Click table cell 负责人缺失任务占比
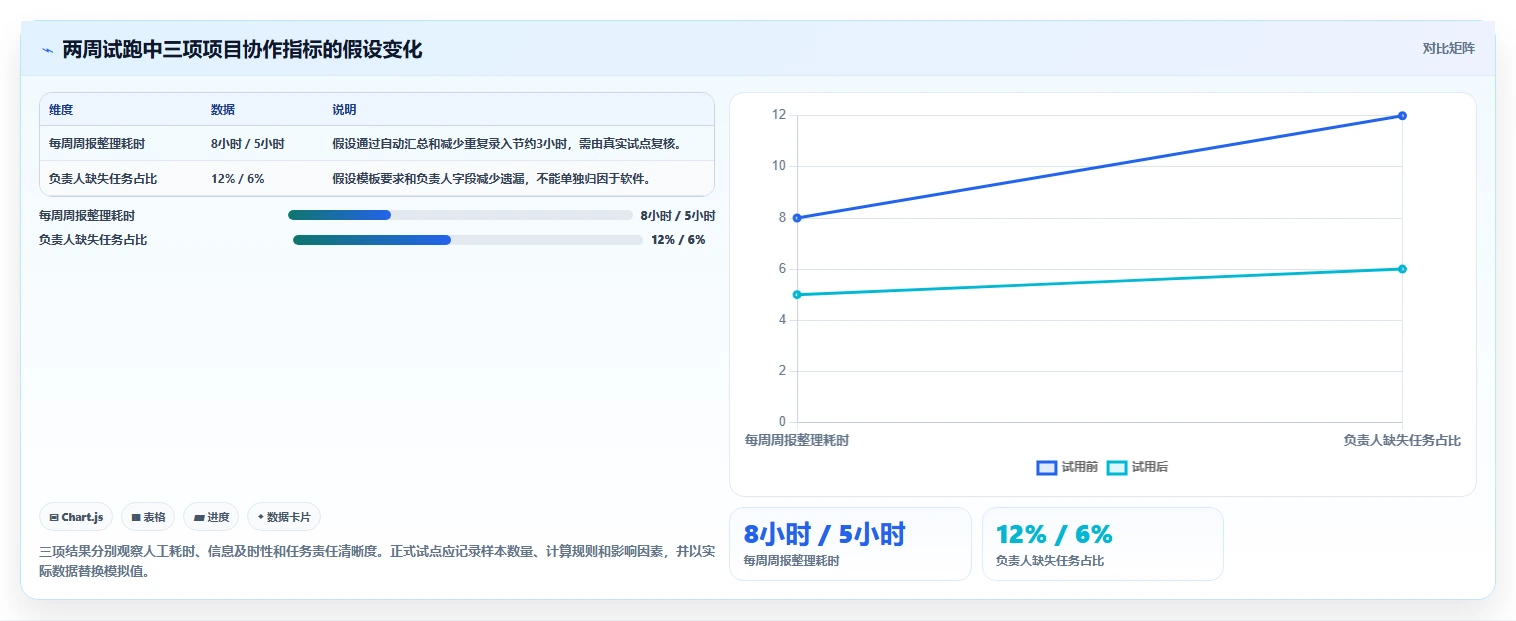1516x621 pixels. [103, 179]
